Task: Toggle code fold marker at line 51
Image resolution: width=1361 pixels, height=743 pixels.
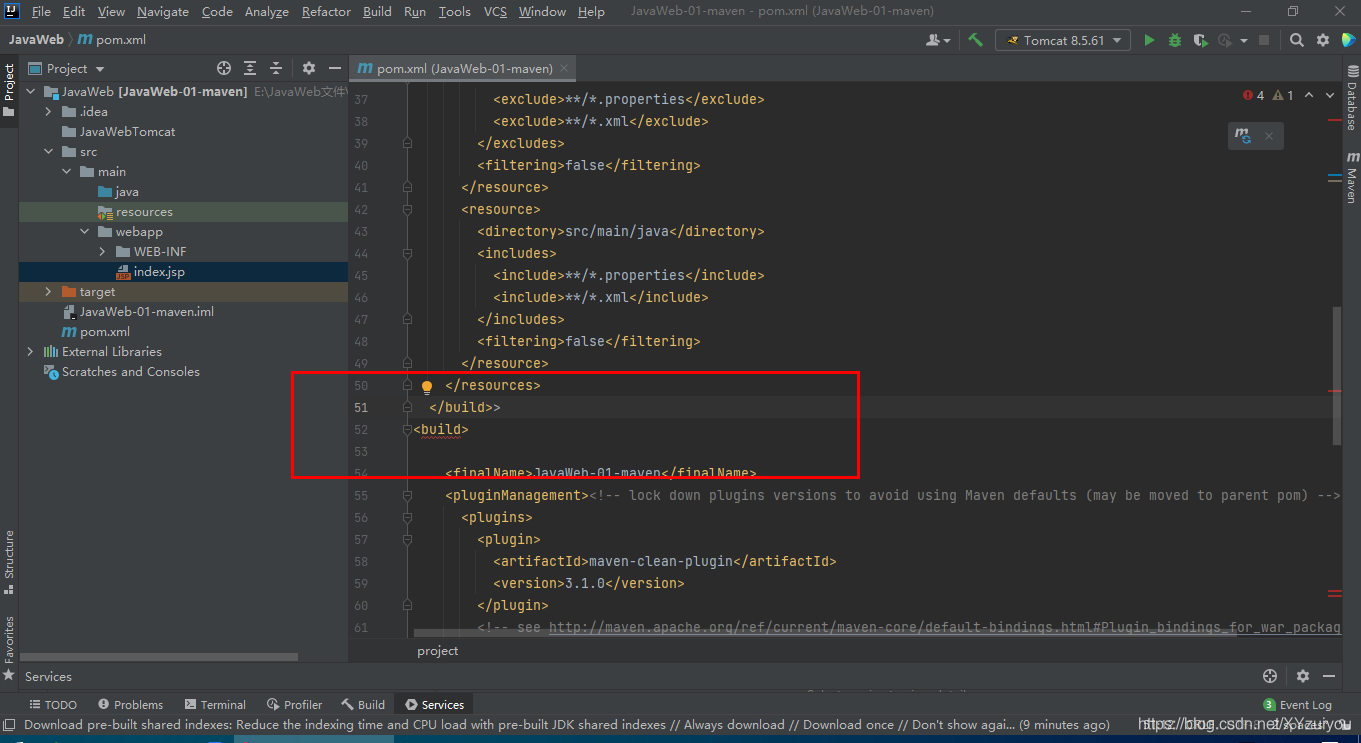Action: [407, 408]
